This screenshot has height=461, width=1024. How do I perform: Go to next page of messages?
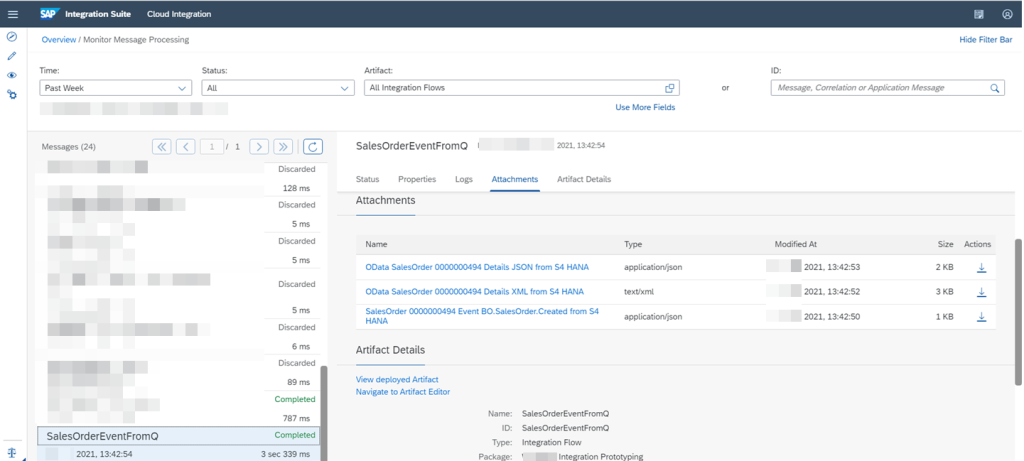(259, 147)
